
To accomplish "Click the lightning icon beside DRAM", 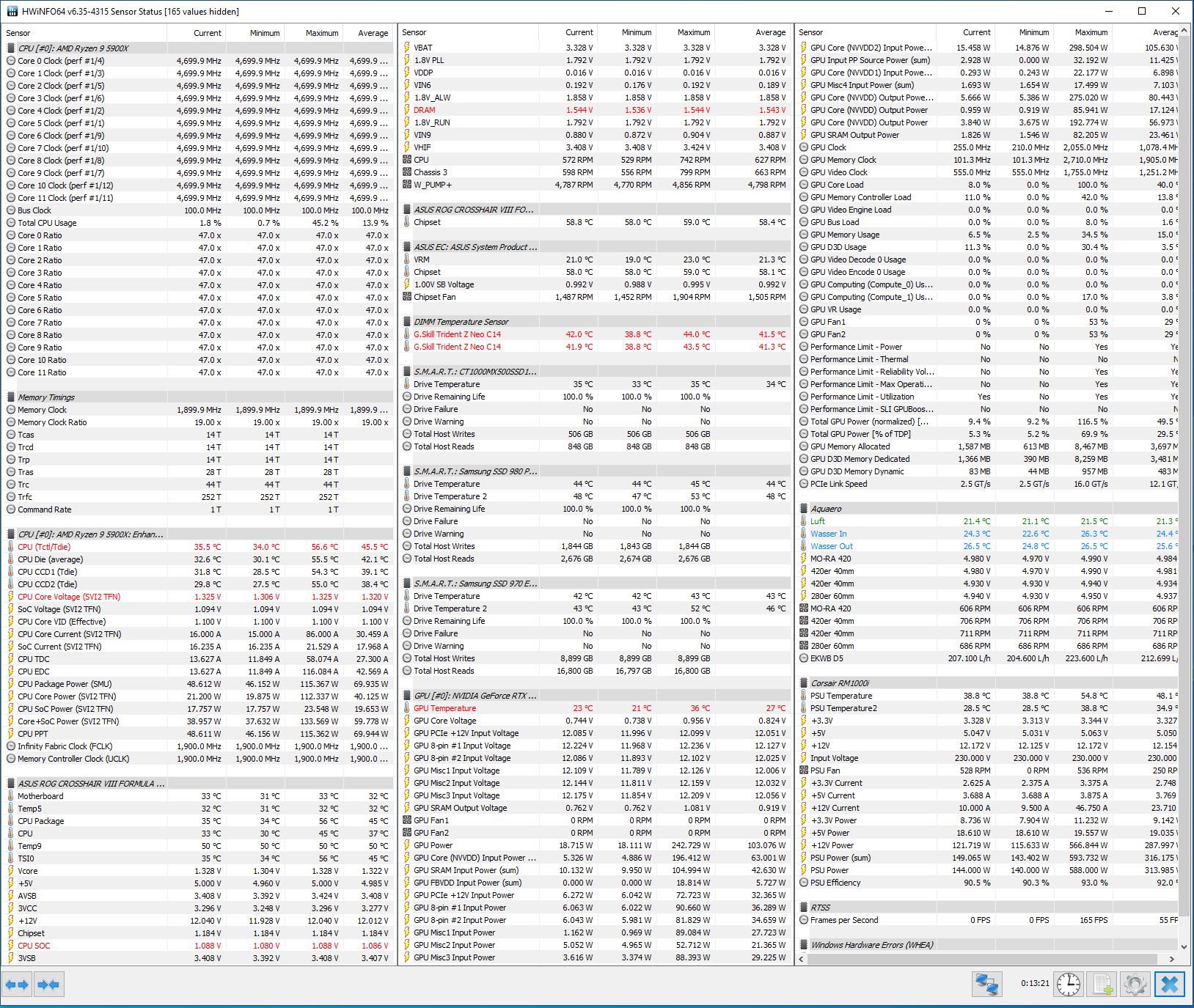I will pos(407,110).
